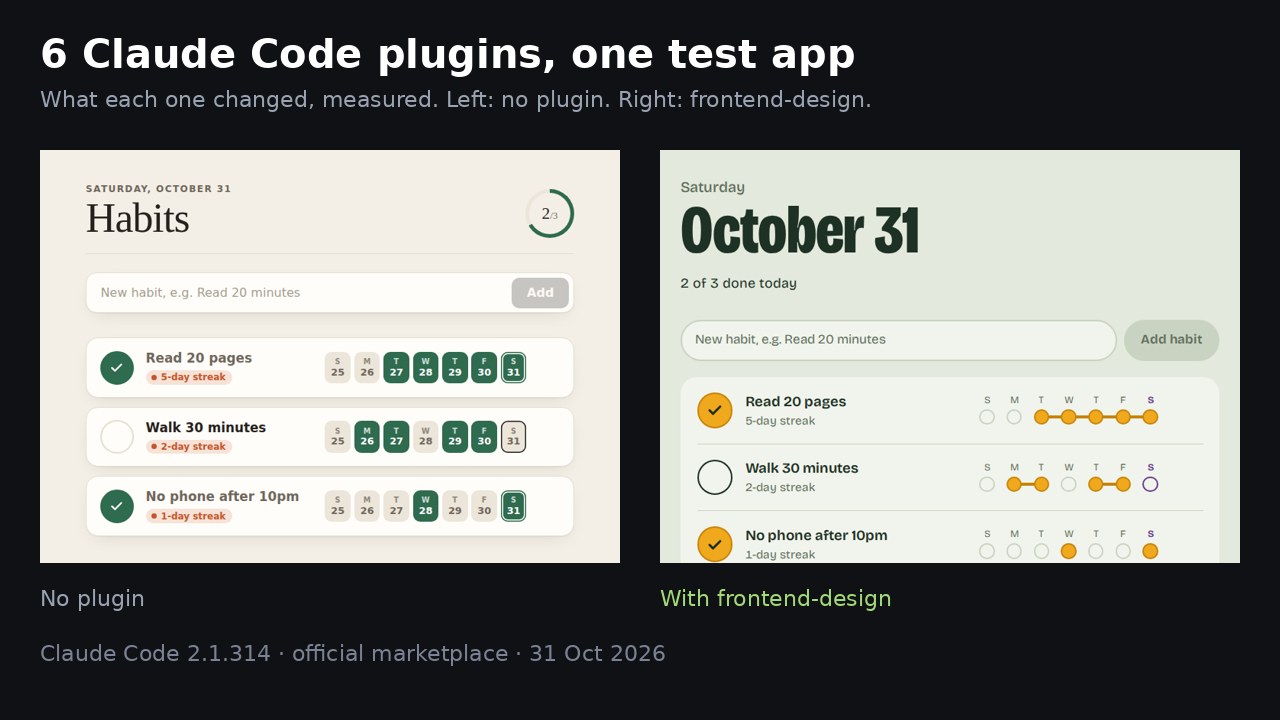The height and width of the screenshot is (720, 1280).
Task: Check off Read 20 pages in no-plugin app
Action: (117, 368)
